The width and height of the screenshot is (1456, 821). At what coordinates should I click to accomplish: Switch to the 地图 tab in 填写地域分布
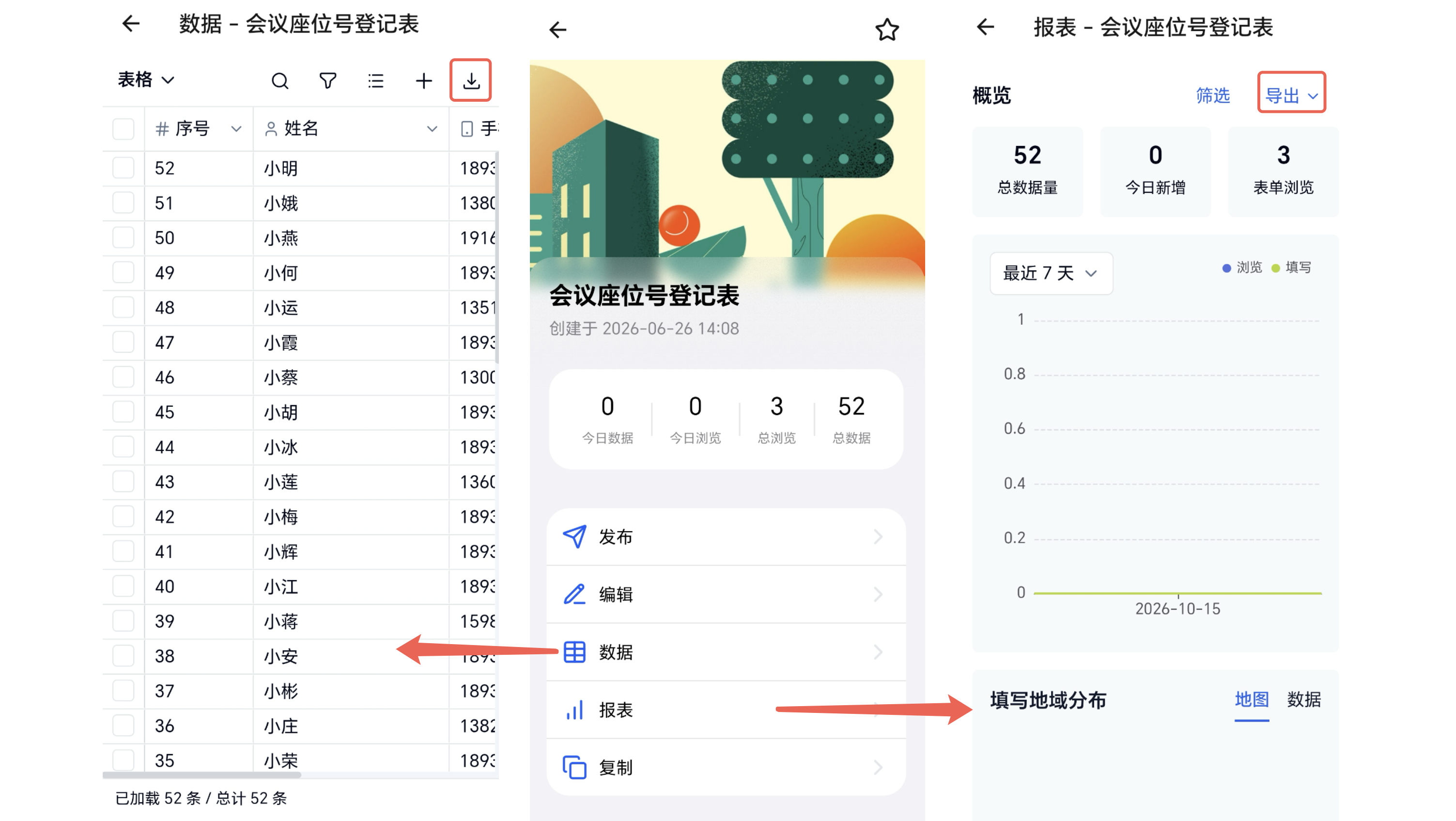[1252, 699]
